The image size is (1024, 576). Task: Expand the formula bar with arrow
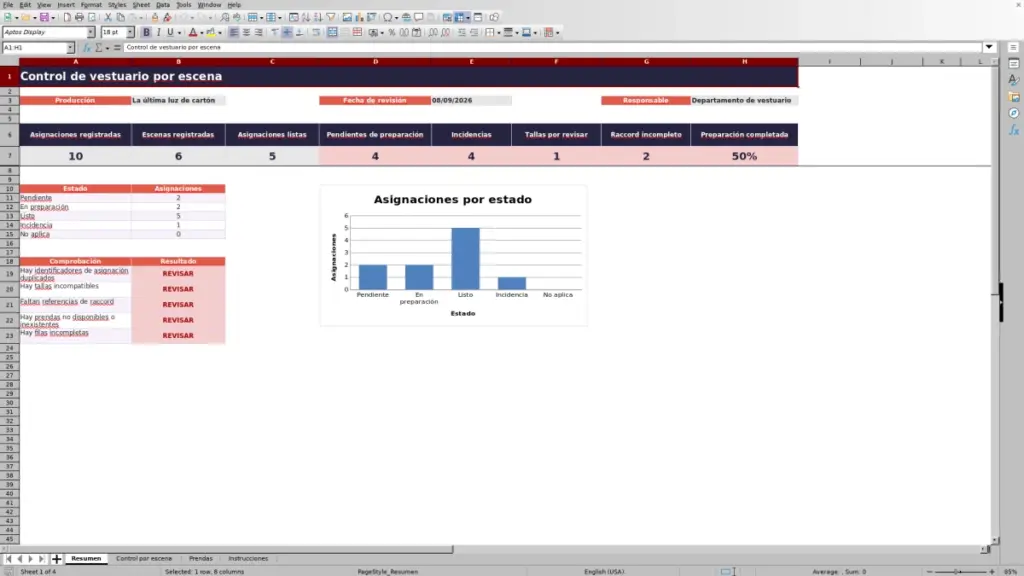[x=989, y=48]
